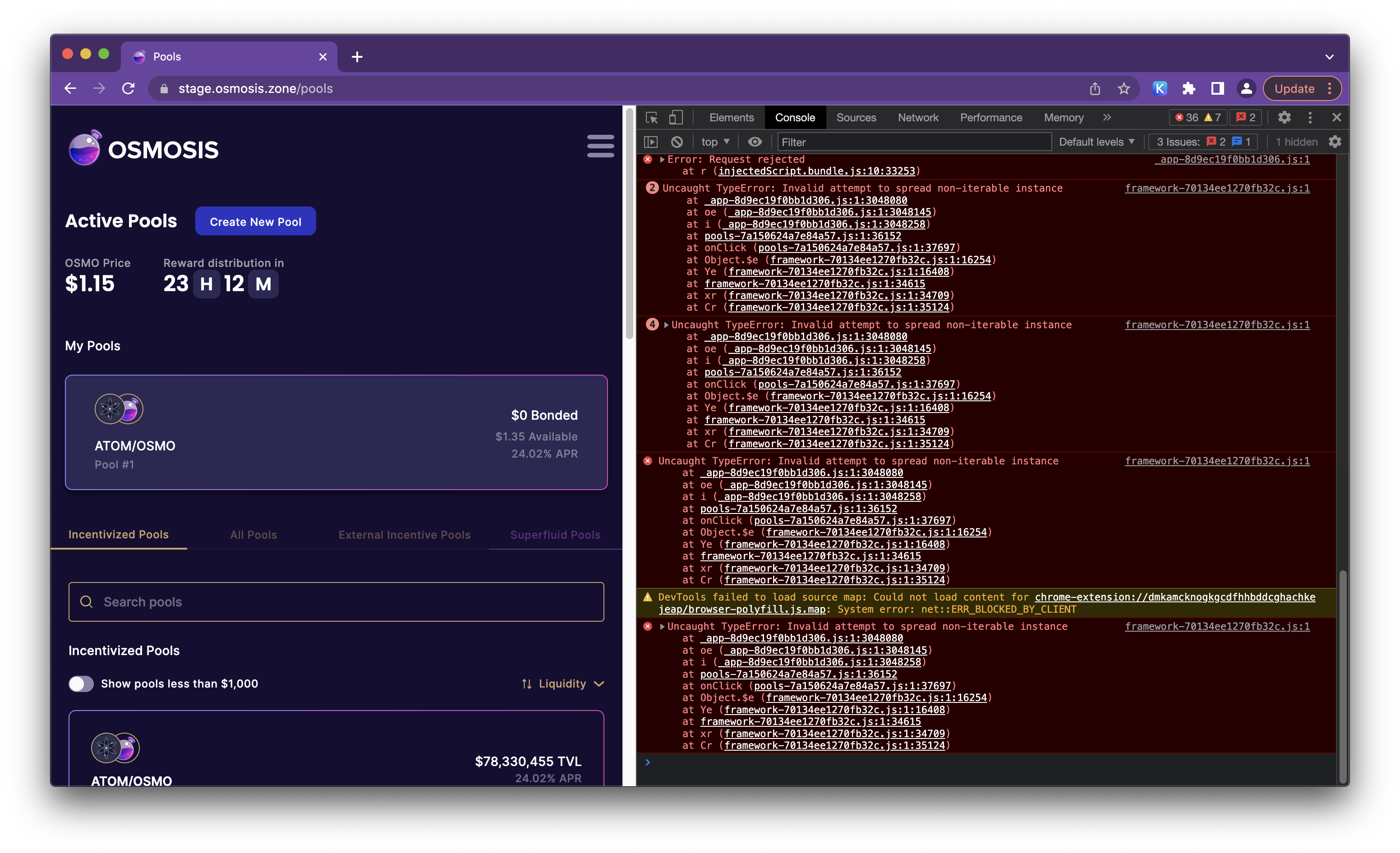Viewport: 1400px width, 853px height.
Task: Open the browser extensions puzzle icon
Action: pos(1188,89)
